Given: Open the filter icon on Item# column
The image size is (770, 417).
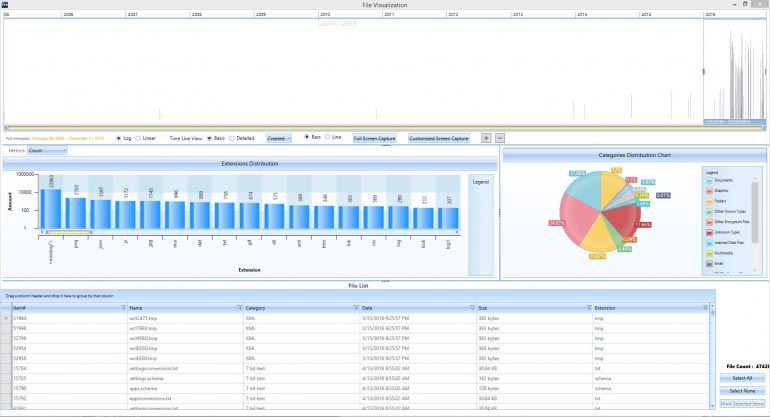Looking at the screenshot, I should 123,307.
